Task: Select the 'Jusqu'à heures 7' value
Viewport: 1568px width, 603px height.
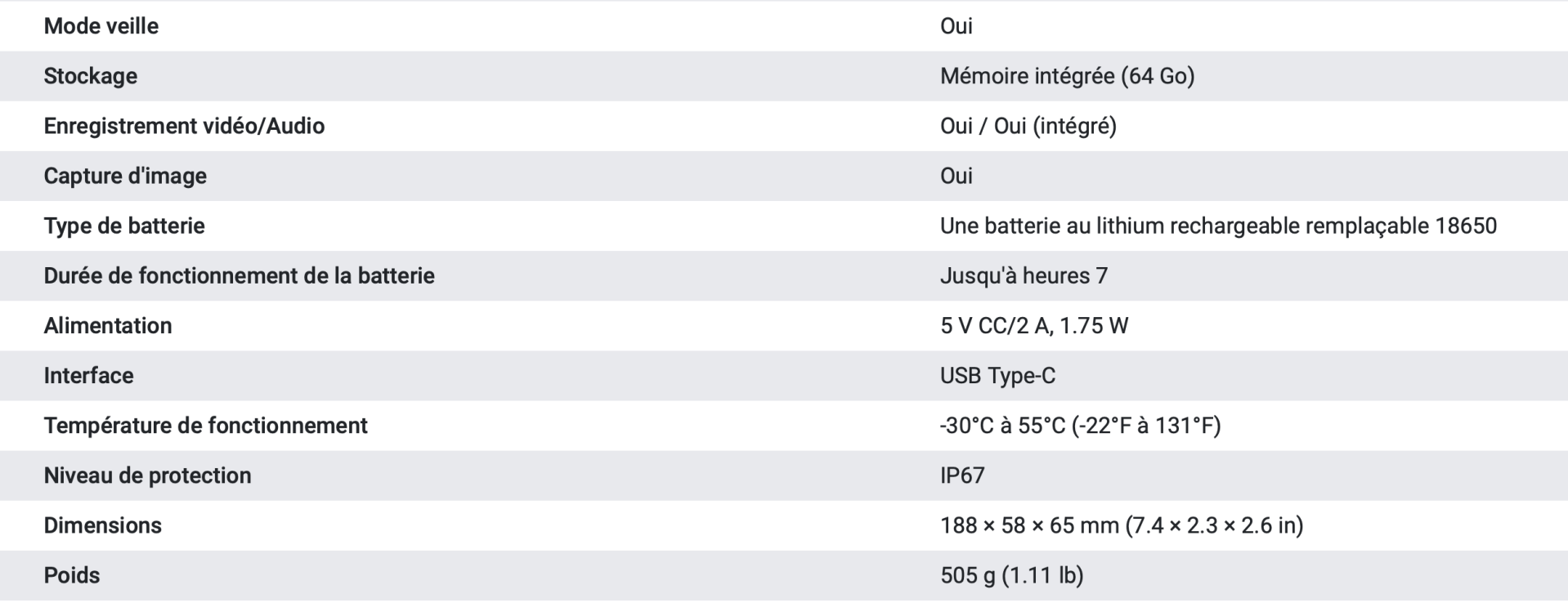Action: tap(1024, 275)
